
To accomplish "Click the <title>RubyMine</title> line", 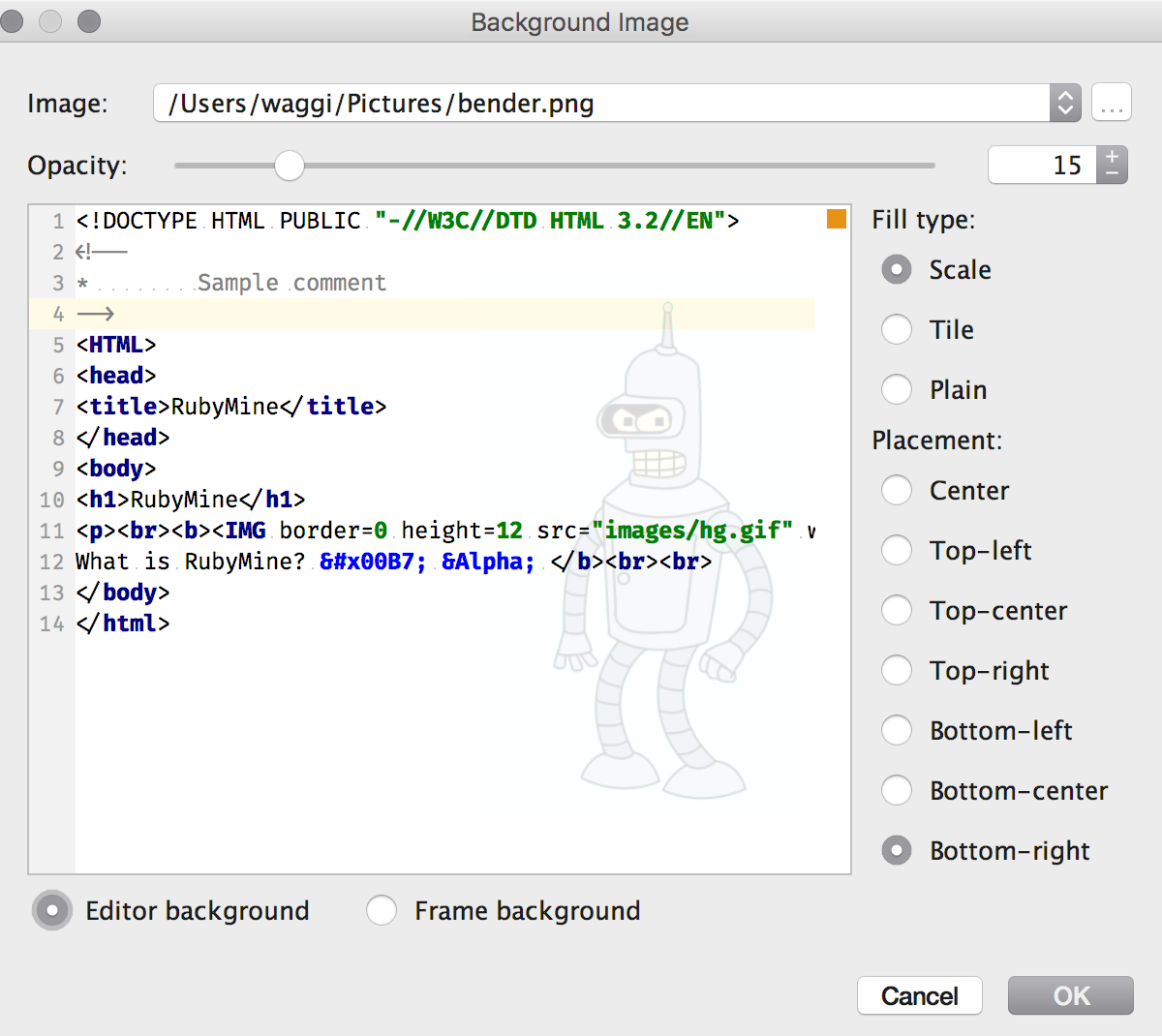I will (x=231, y=407).
